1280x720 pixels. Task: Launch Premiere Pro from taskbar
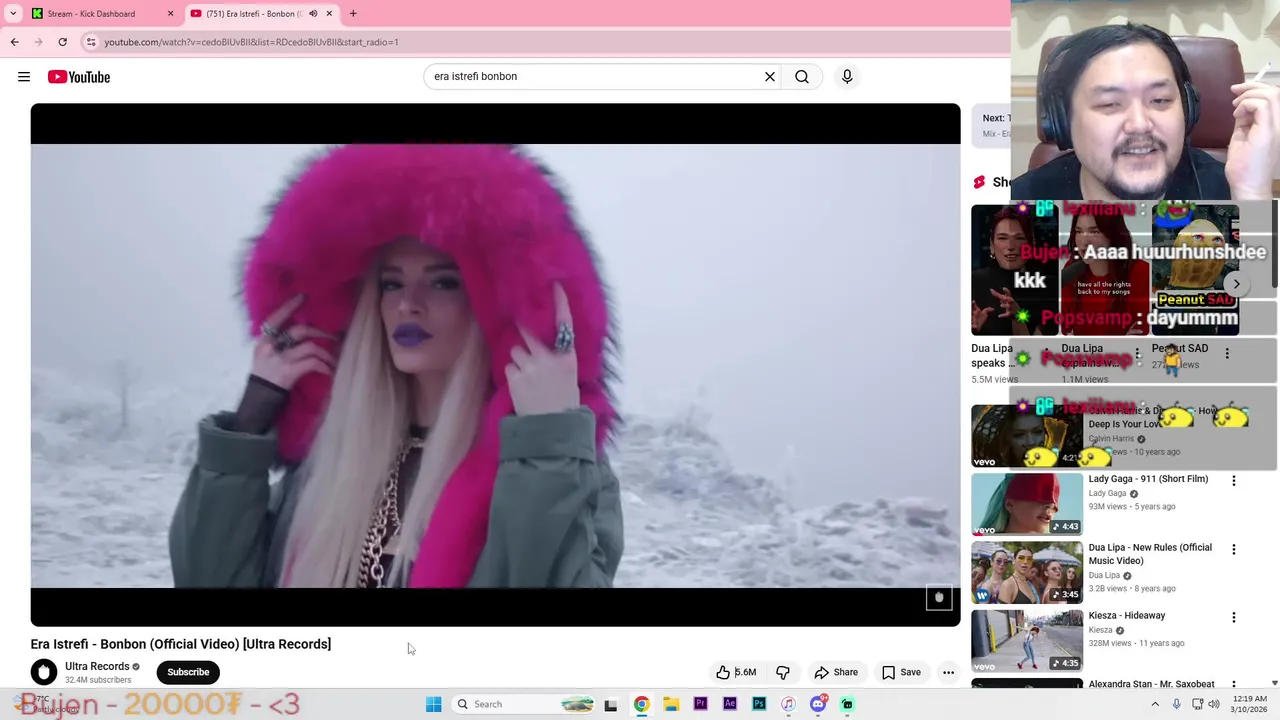[700, 704]
